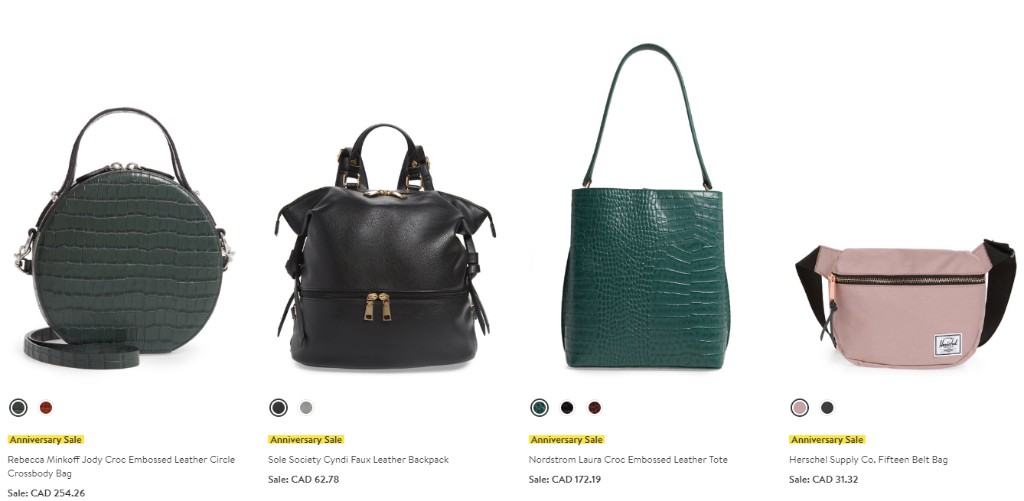Choose dark grey swatch for Herschel belt bag
The height and width of the screenshot is (501, 1024).
827,408
